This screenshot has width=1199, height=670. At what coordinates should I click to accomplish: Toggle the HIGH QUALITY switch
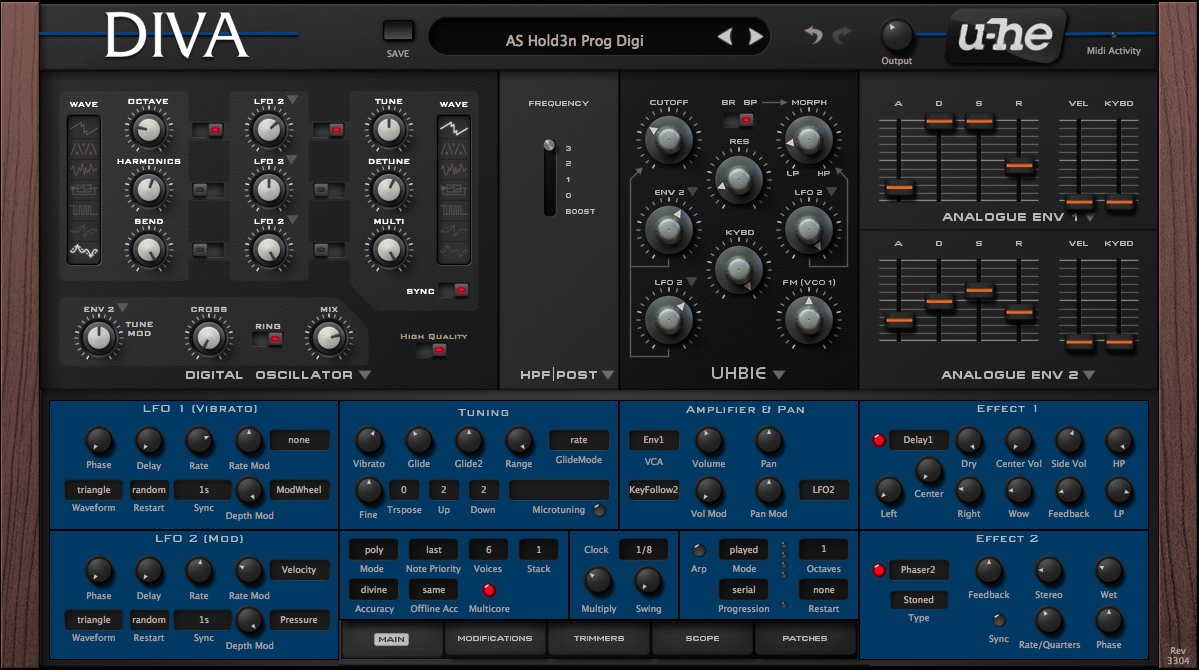432,350
